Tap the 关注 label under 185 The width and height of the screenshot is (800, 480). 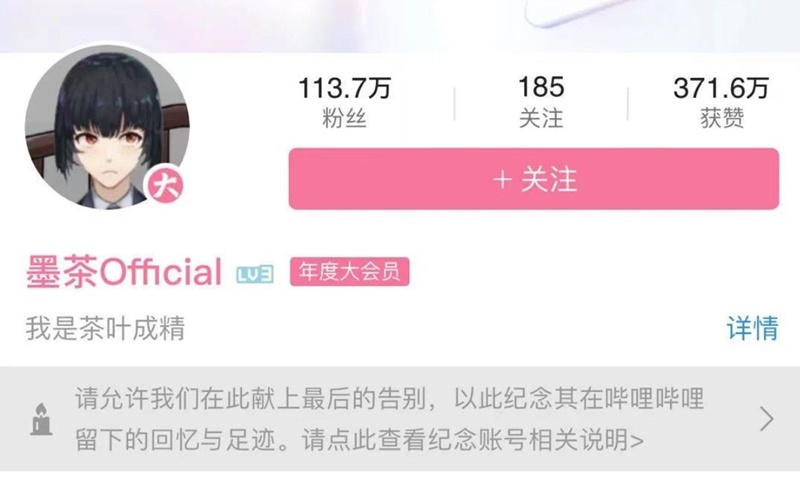pos(541,118)
